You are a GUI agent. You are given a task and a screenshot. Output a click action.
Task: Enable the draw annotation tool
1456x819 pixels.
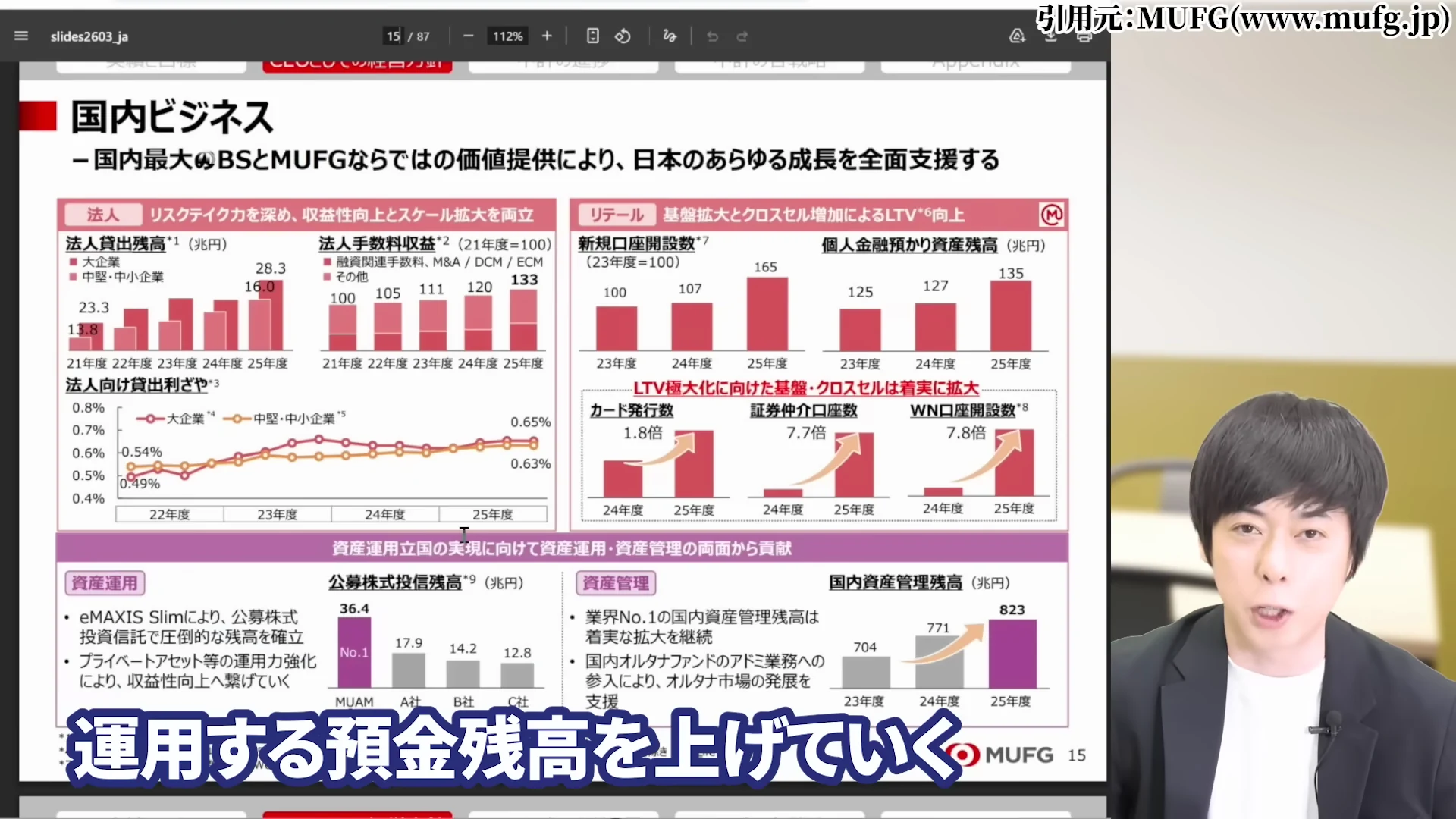[x=670, y=36]
